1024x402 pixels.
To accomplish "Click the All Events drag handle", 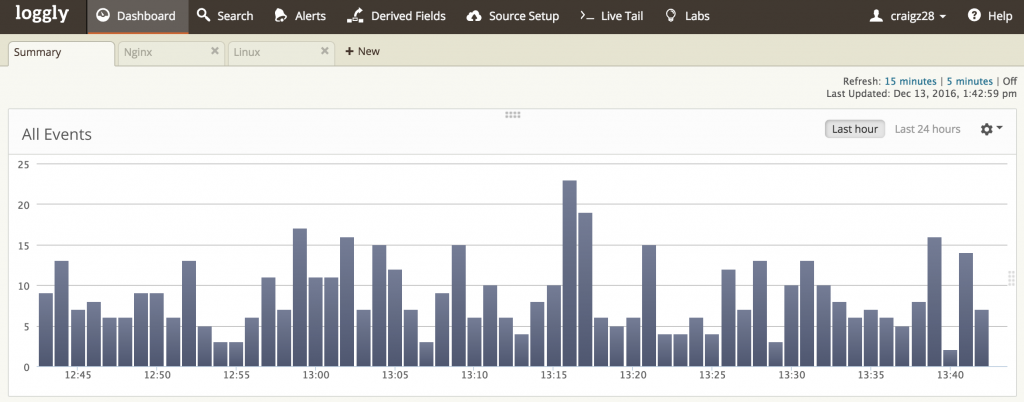I will [x=513, y=115].
